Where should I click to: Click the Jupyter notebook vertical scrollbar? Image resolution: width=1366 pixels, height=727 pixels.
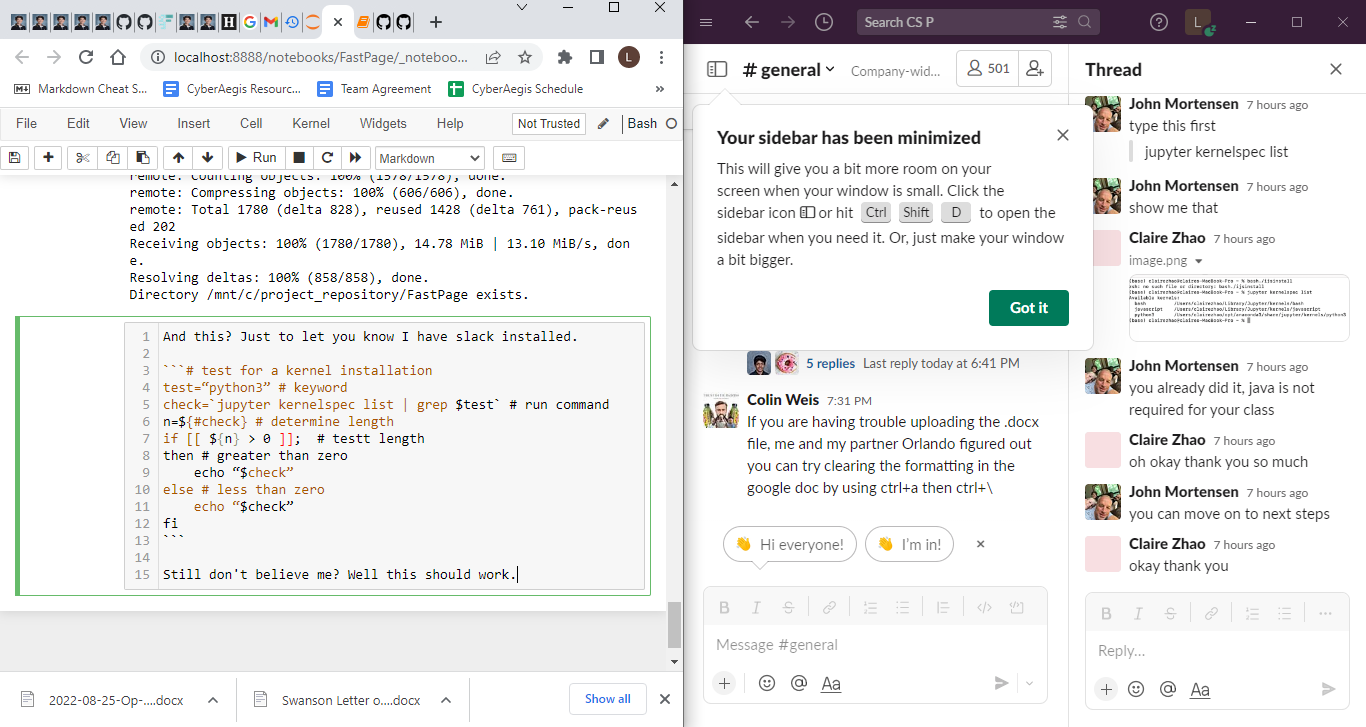click(x=673, y=625)
